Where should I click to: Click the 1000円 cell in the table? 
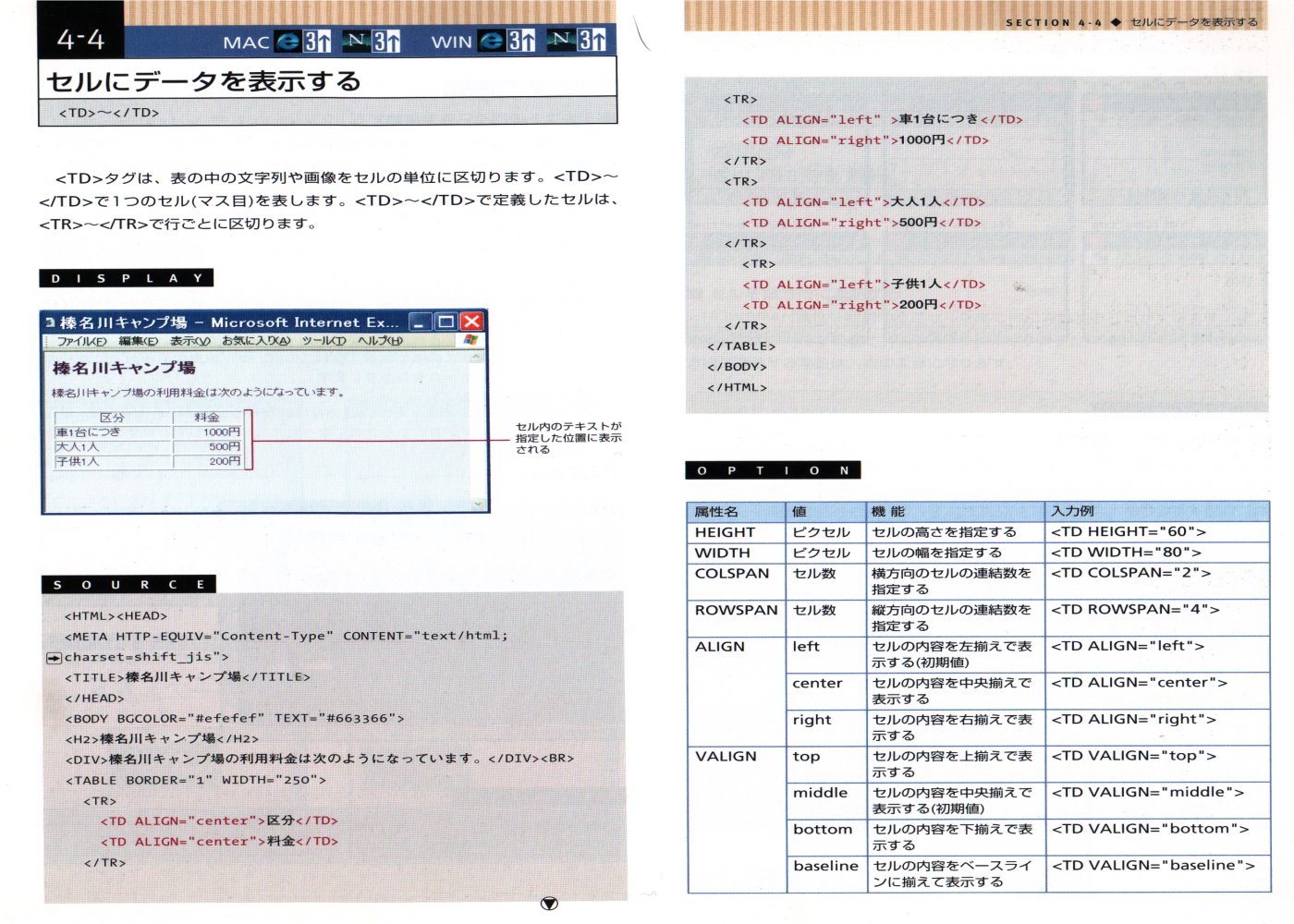tap(210, 432)
